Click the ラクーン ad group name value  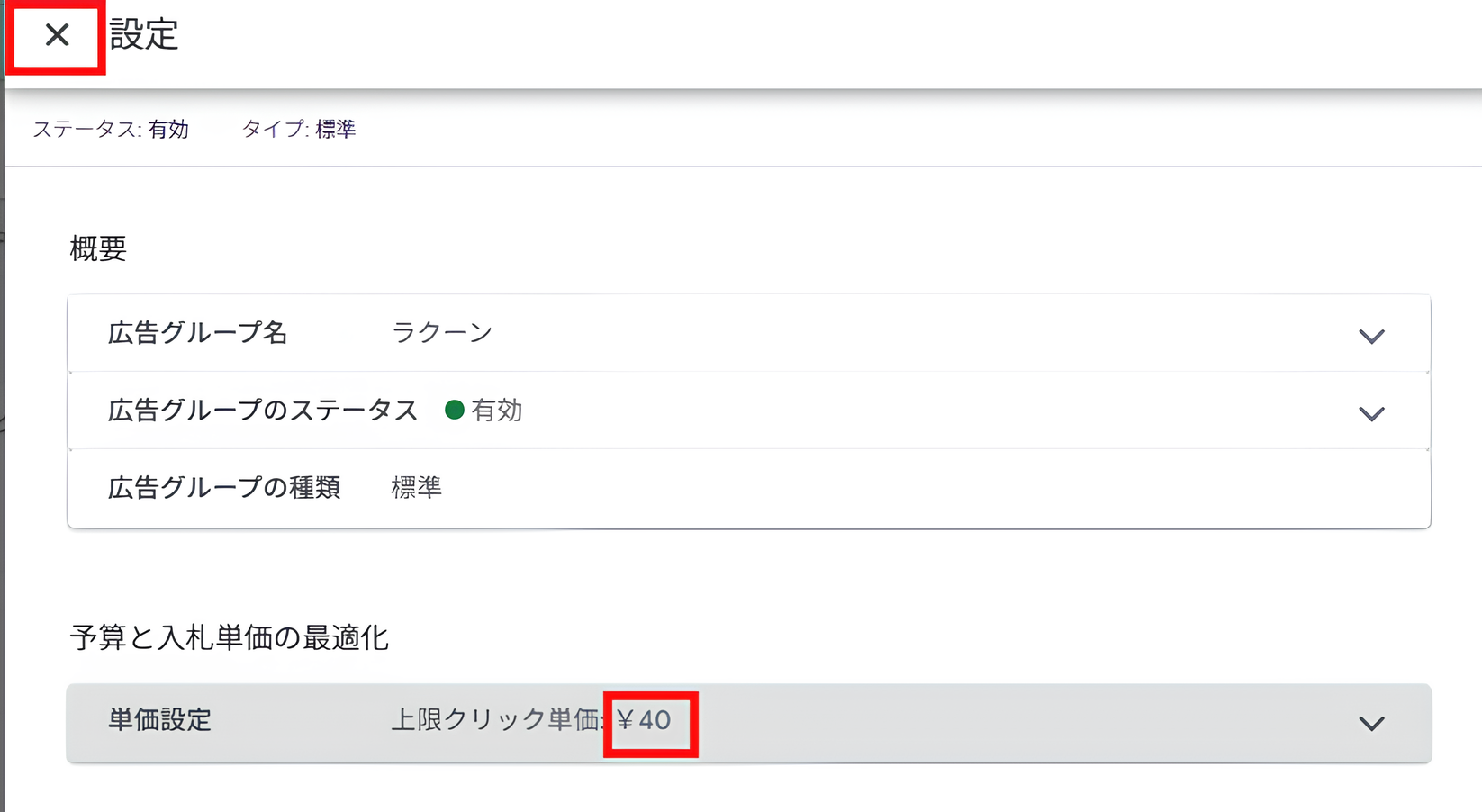(440, 332)
